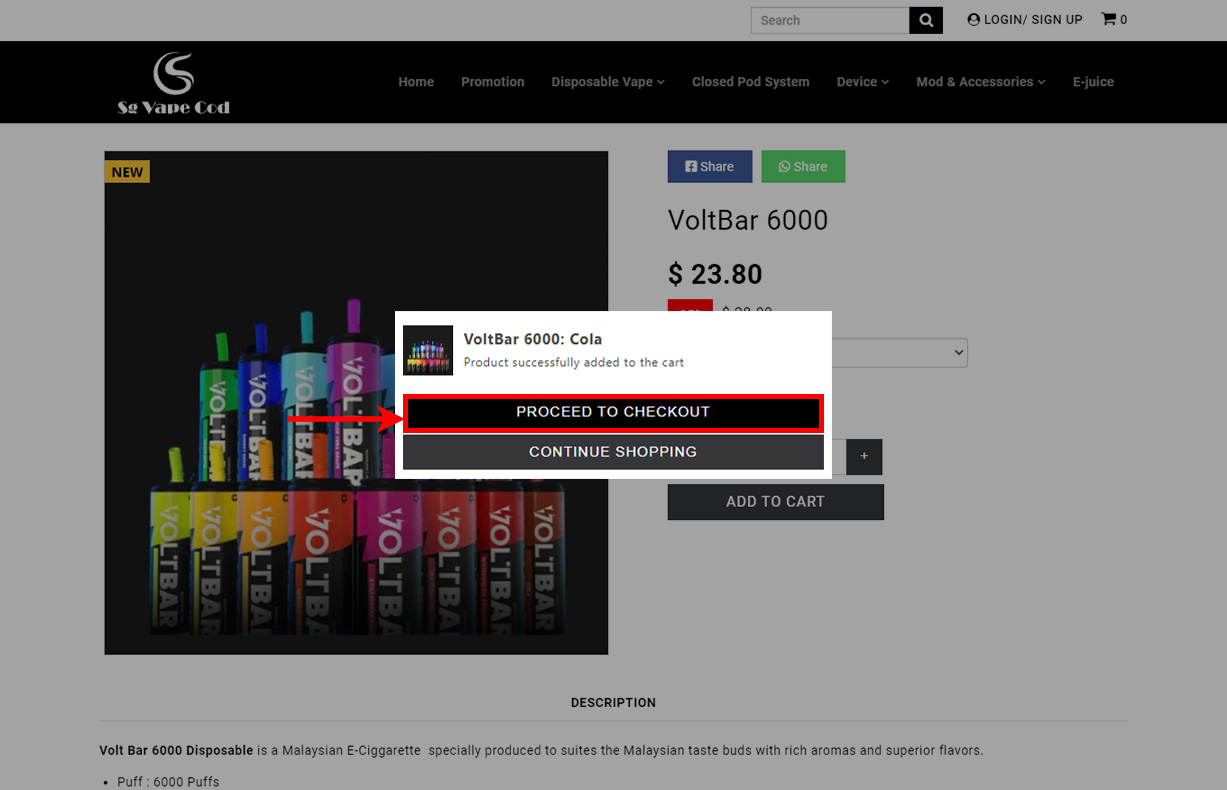Click the NEW badge on product image

pyautogui.click(x=127, y=172)
